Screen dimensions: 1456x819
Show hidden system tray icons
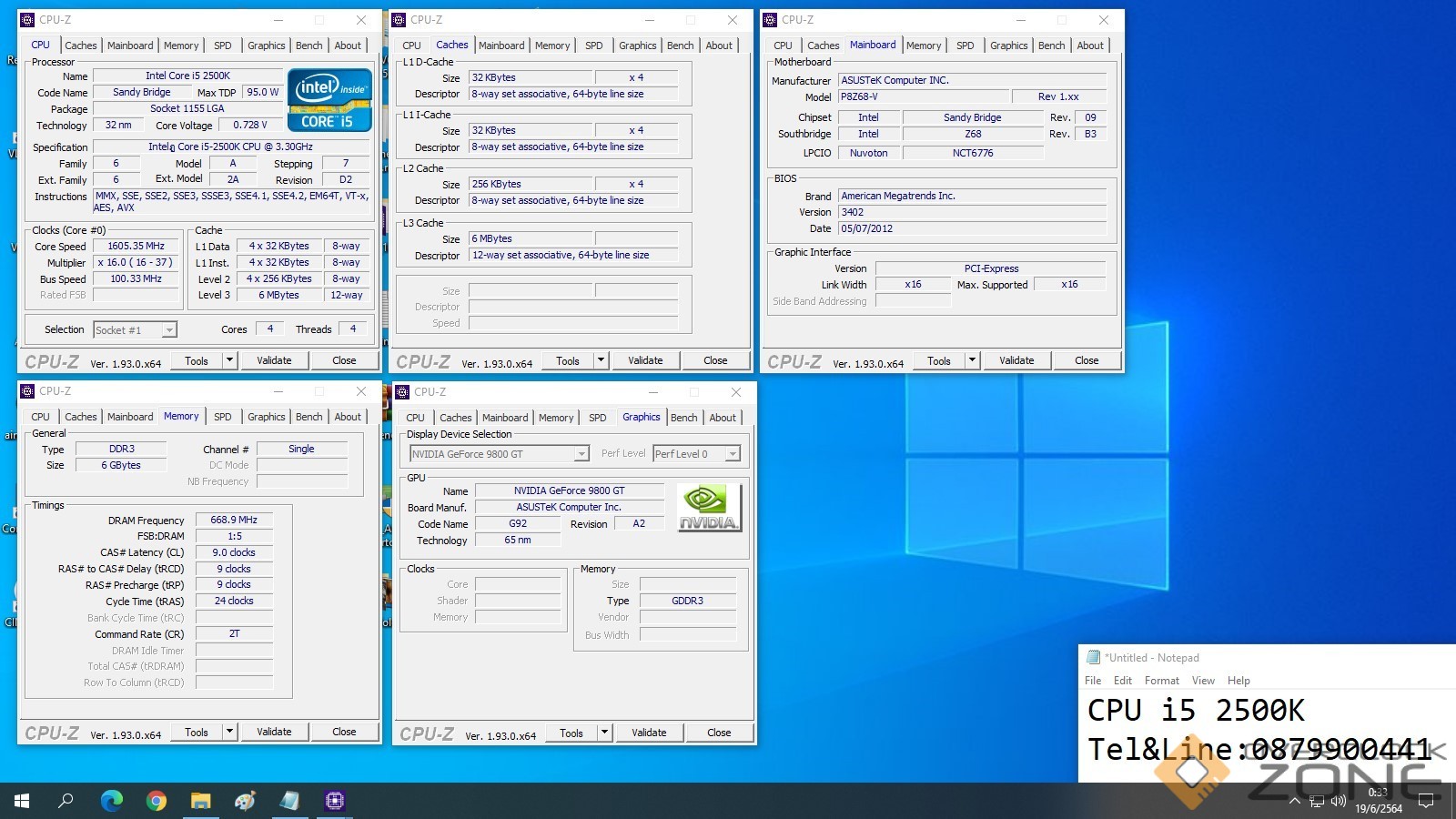[x=1294, y=802]
